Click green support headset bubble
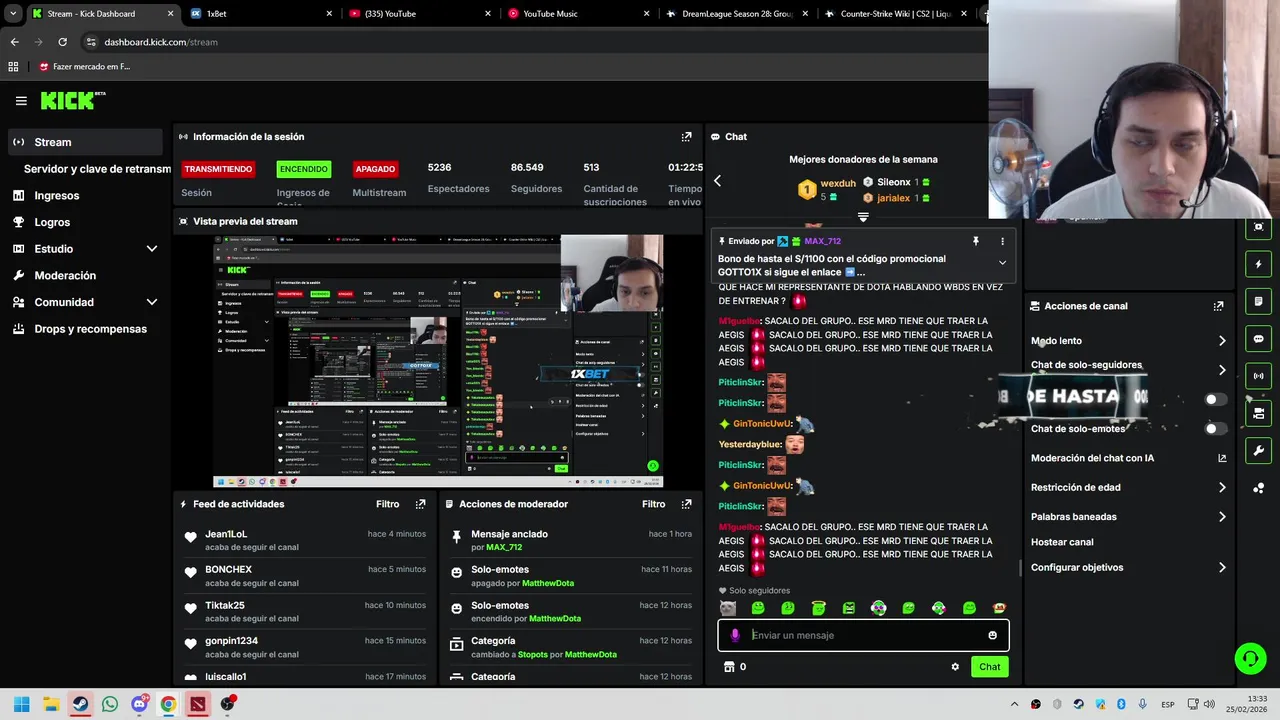Viewport: 1280px width, 720px height. 1250,658
